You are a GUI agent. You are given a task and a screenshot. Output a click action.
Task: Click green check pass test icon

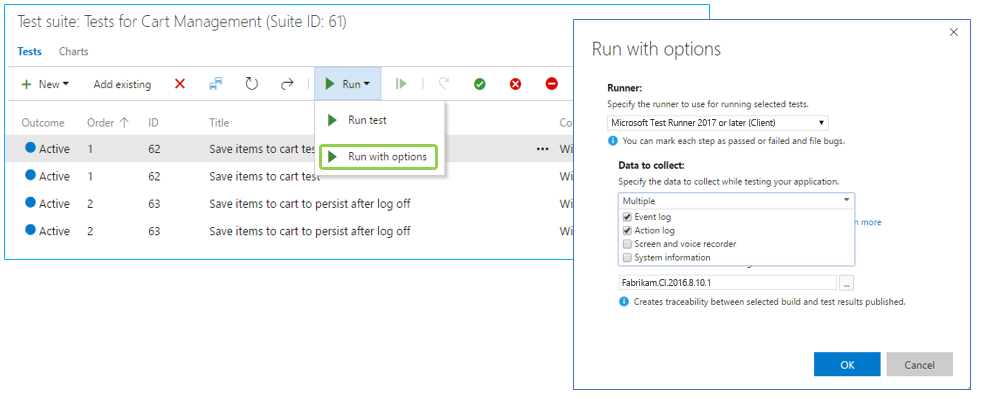[x=480, y=84]
